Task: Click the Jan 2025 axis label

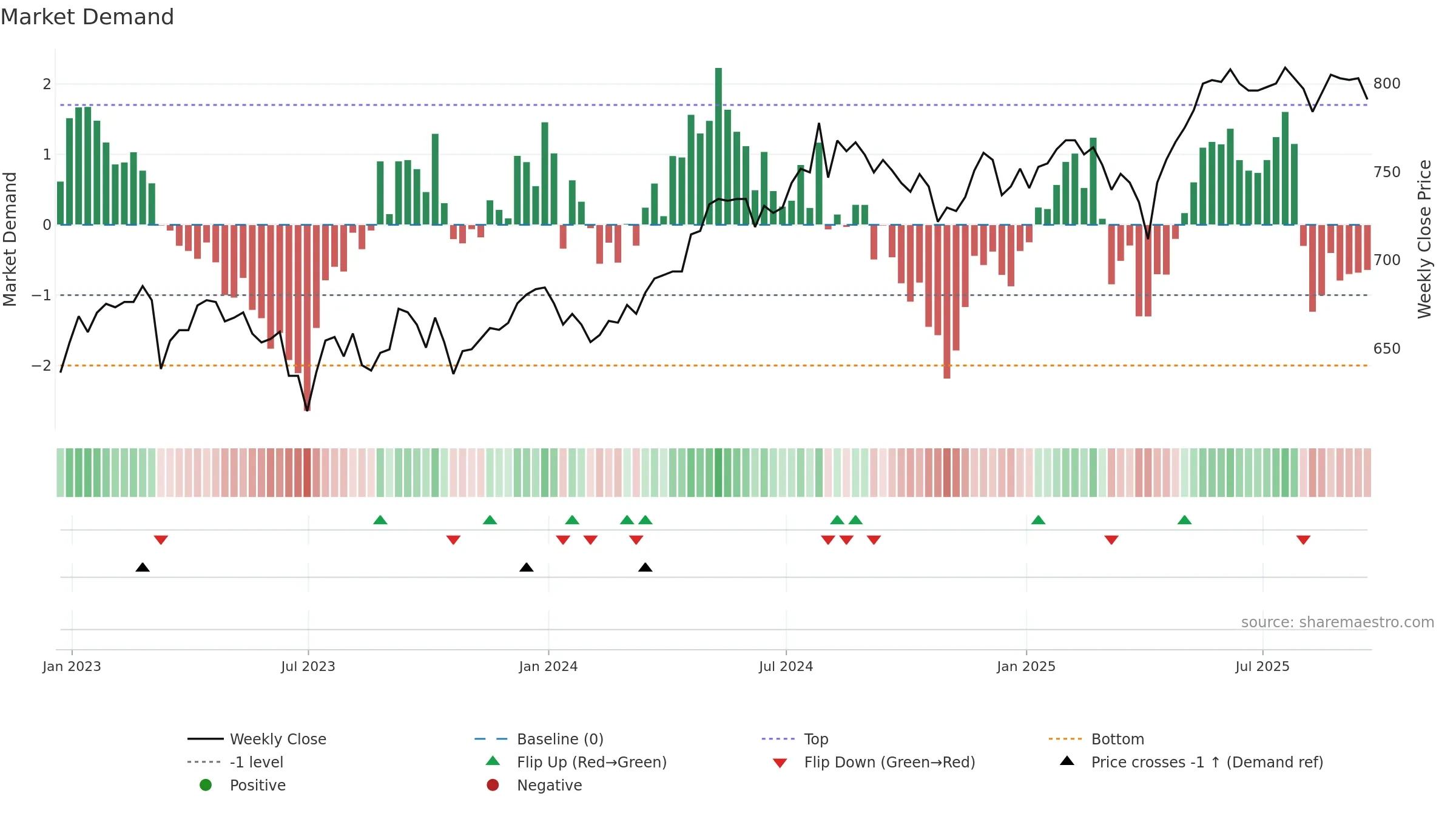Action: (1026, 666)
